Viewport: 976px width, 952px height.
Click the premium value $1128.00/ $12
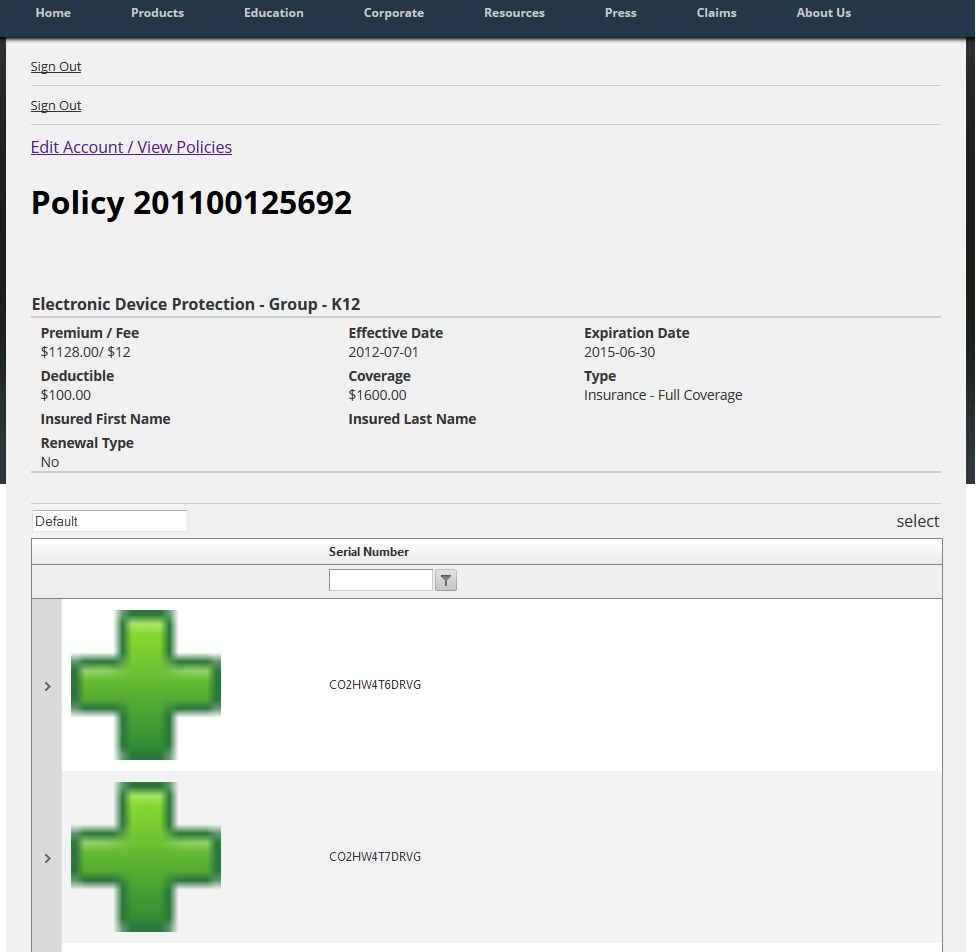(x=86, y=352)
